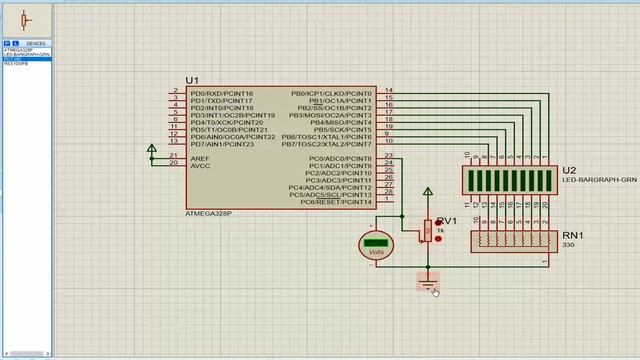
Task: Click the U1 reference label
Action: tap(192, 80)
